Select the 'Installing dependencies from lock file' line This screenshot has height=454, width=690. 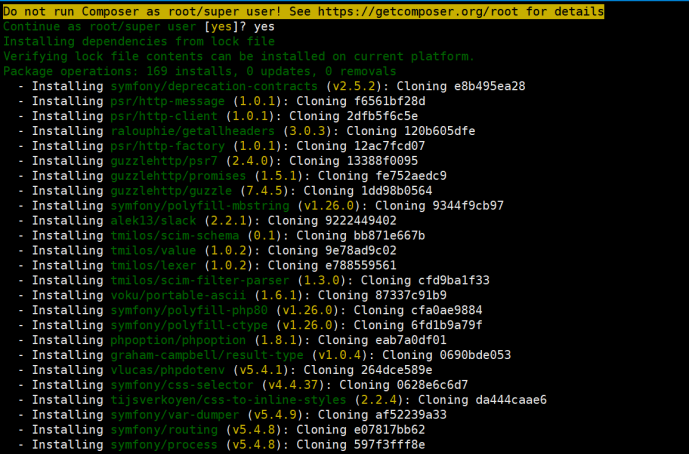click(x=139, y=41)
